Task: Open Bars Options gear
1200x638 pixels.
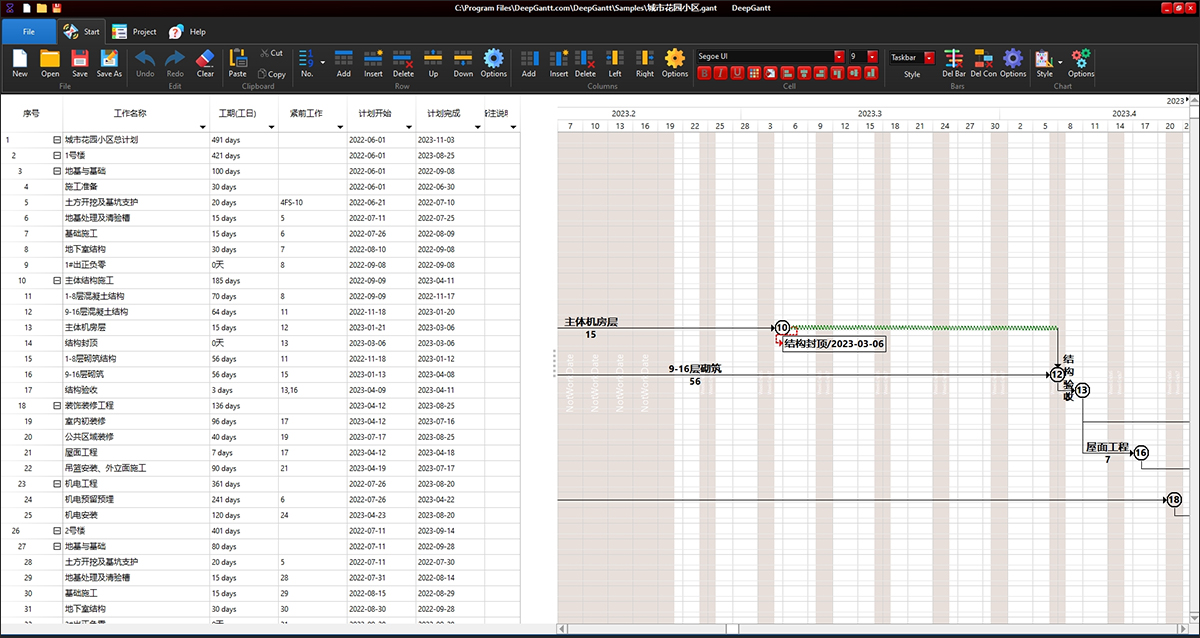Action: (1013, 59)
